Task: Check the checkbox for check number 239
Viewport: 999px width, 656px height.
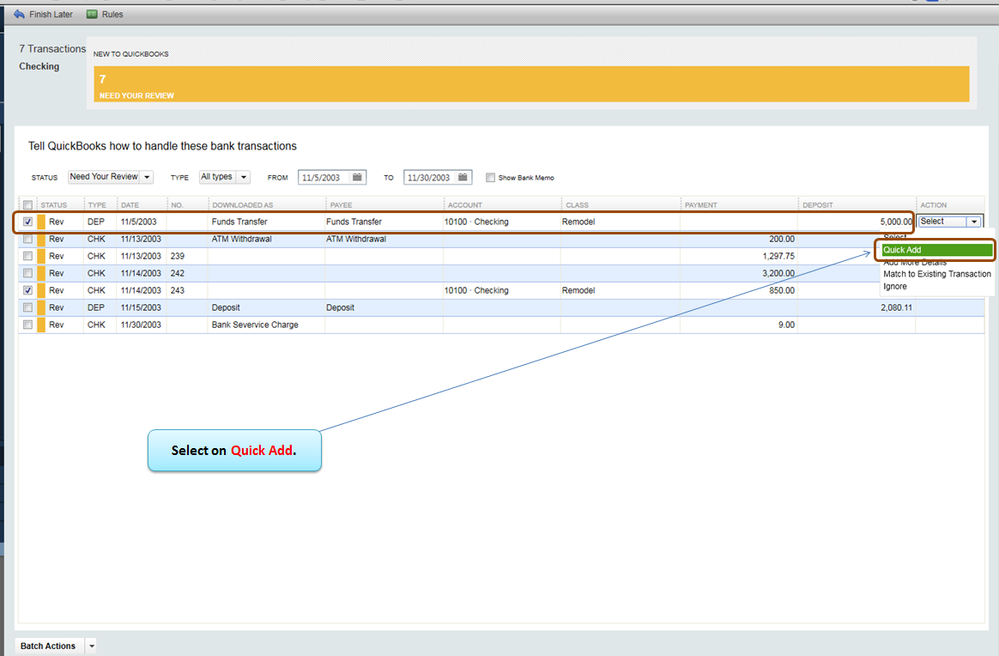Action: (x=27, y=256)
